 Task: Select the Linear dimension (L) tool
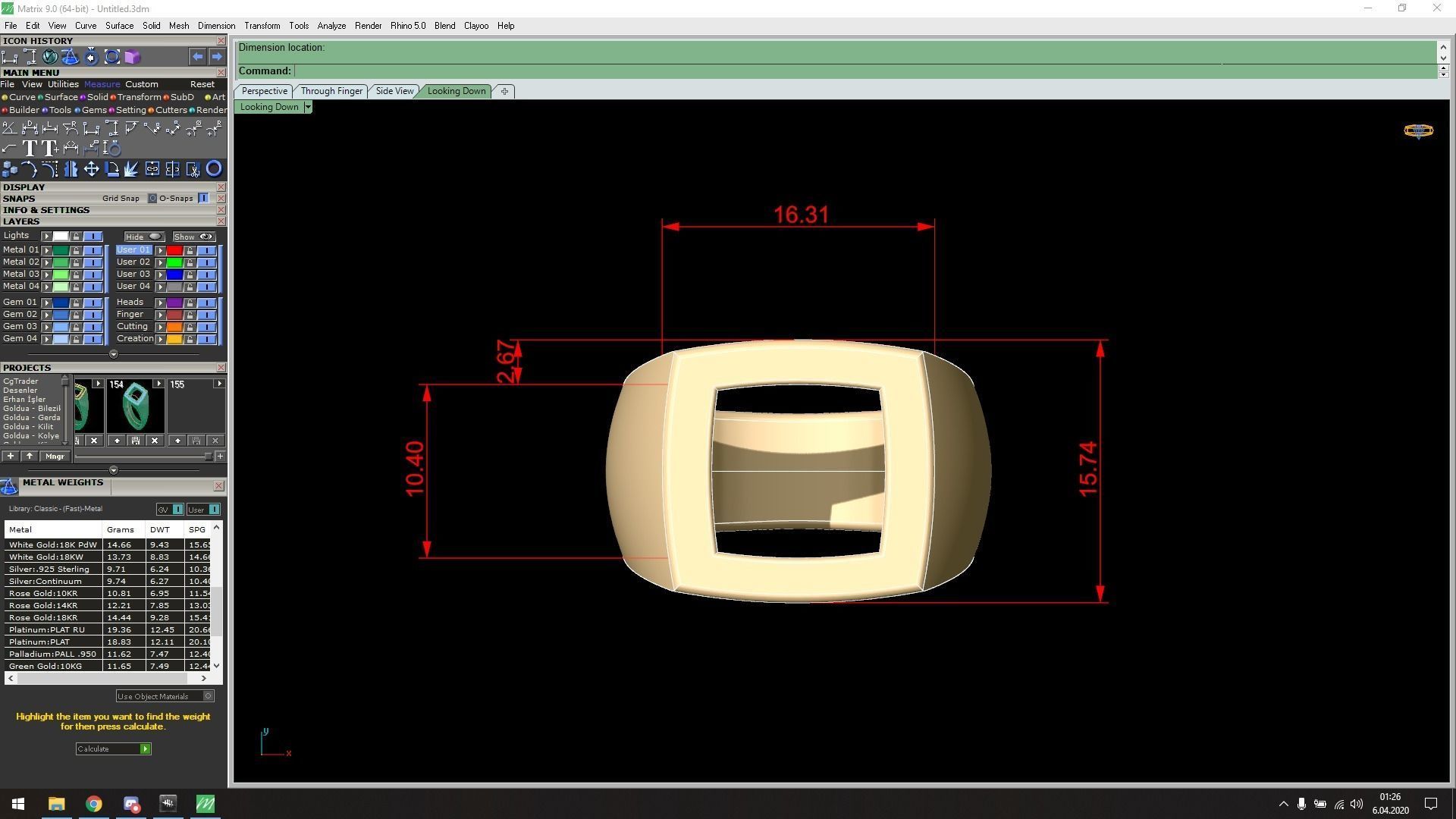(x=50, y=128)
